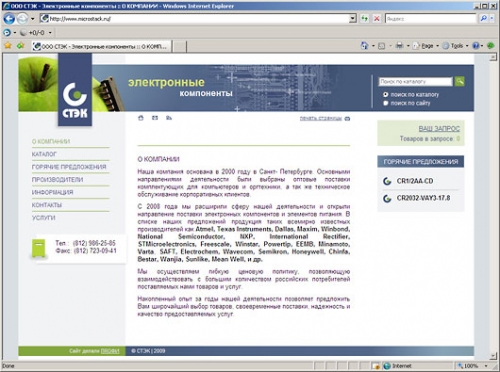This screenshot has width=500, height=372.
Task: Open ГОРЯЧИЕ ПРЕДЛОЖЕНИЯ in left menu
Action: pos(69,167)
